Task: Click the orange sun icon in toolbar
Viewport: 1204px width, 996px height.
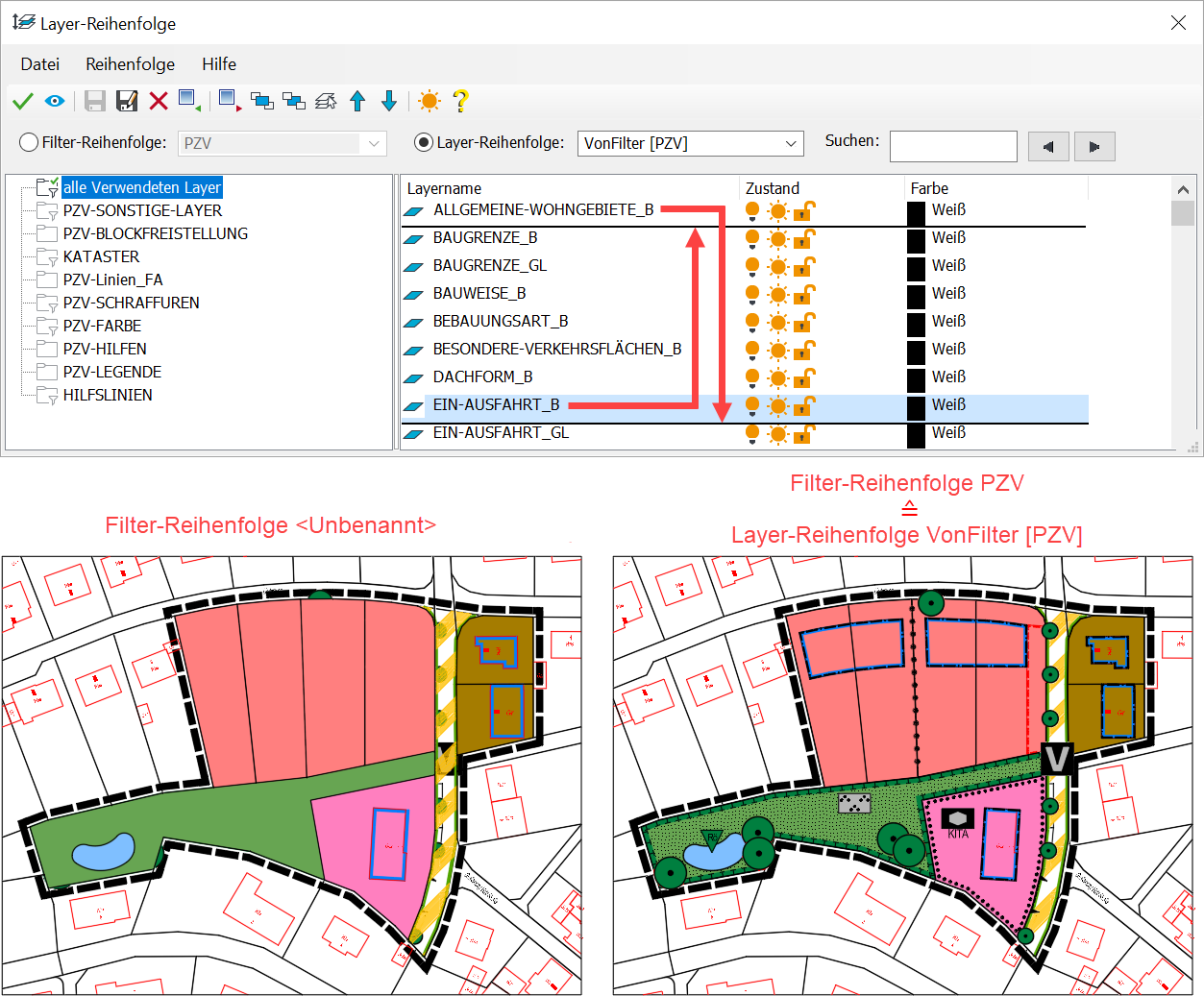Action: click(430, 101)
